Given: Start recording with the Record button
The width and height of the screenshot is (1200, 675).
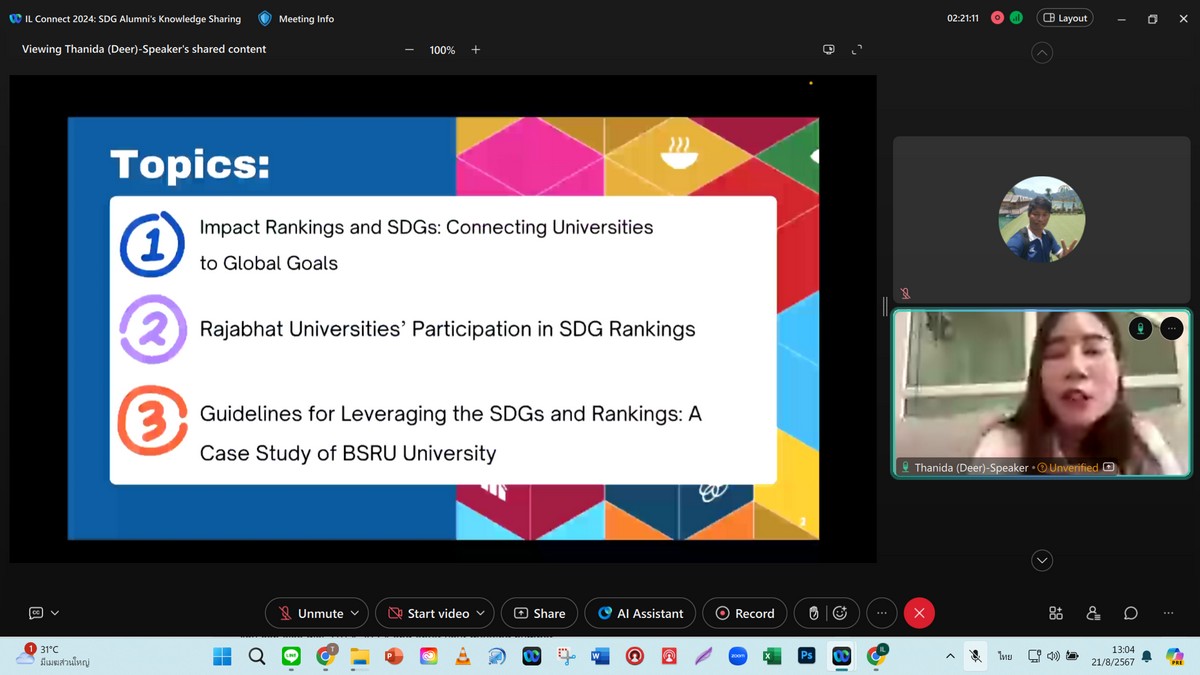Looking at the screenshot, I should 744,613.
